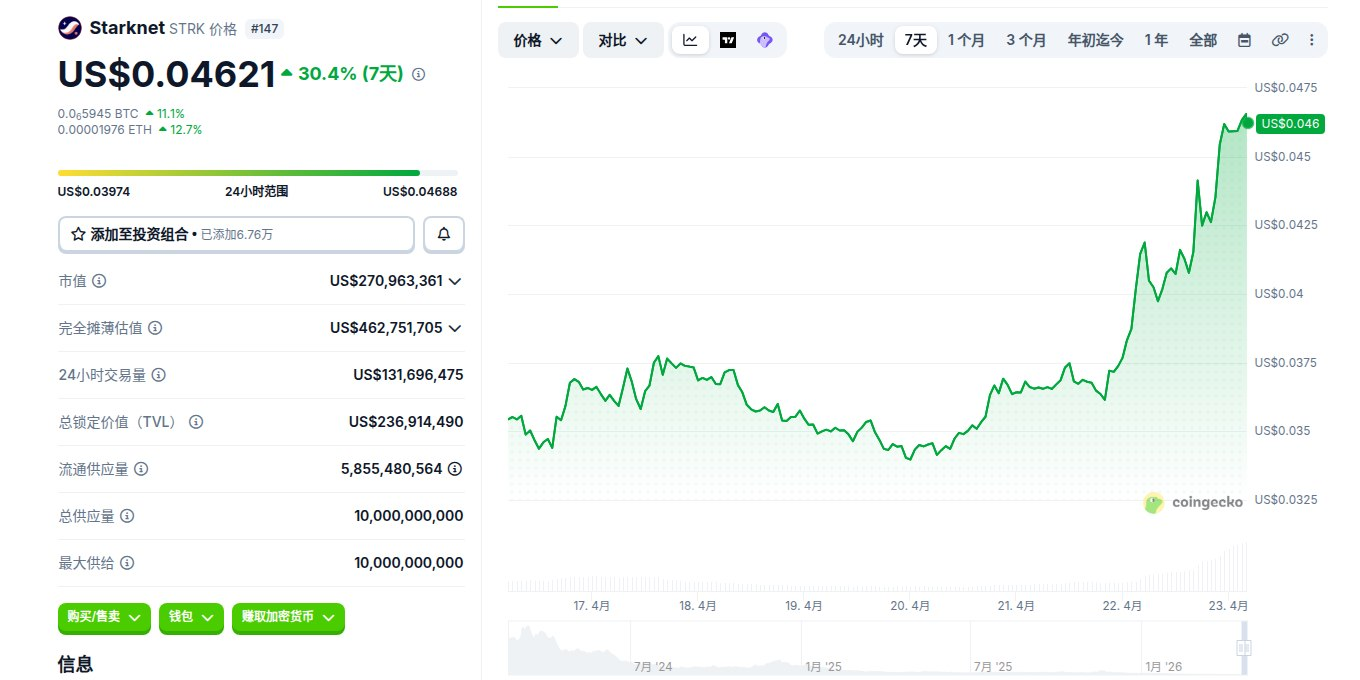Open the chart three-dot more menu
This screenshot has width=1360, height=680.
(1312, 40)
